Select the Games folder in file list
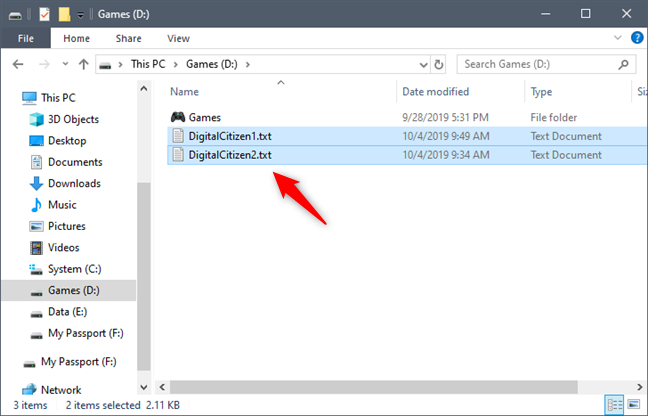Viewport: 648px width, 416px height. point(204,117)
